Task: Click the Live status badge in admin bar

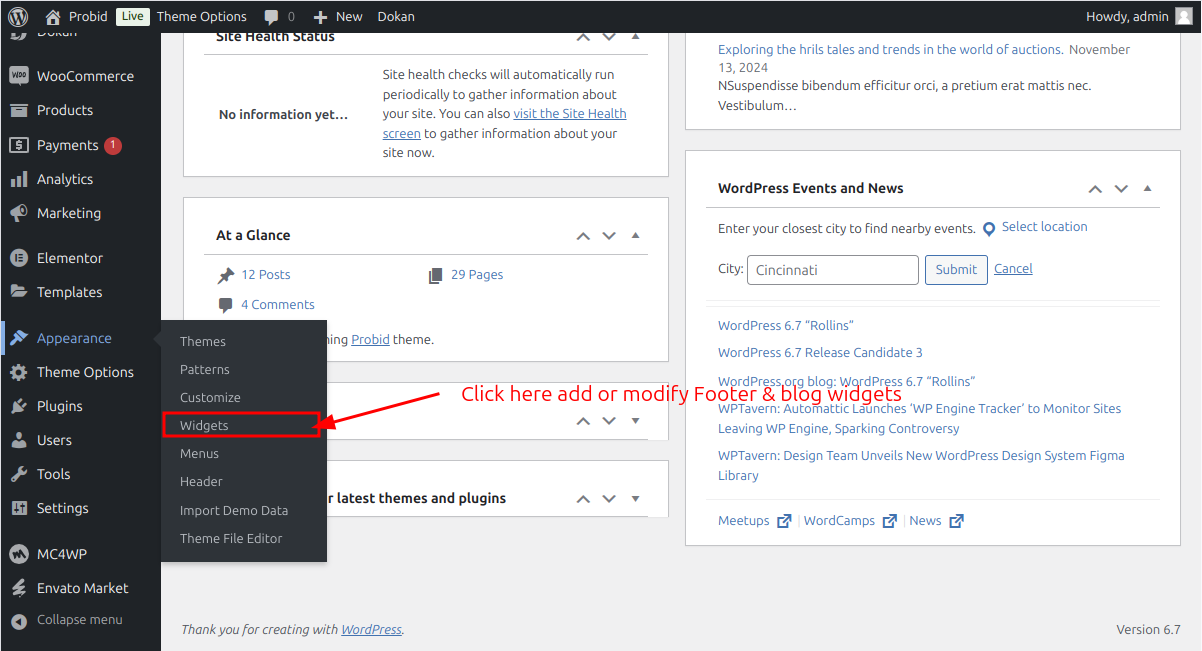Action: (x=132, y=16)
